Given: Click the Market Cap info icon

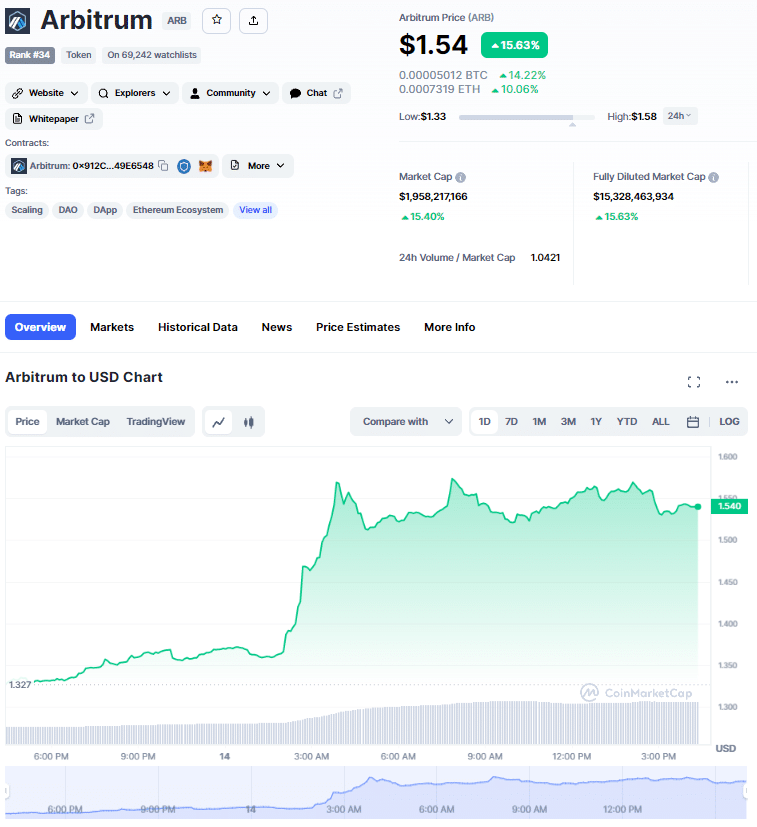Looking at the screenshot, I should (x=460, y=177).
